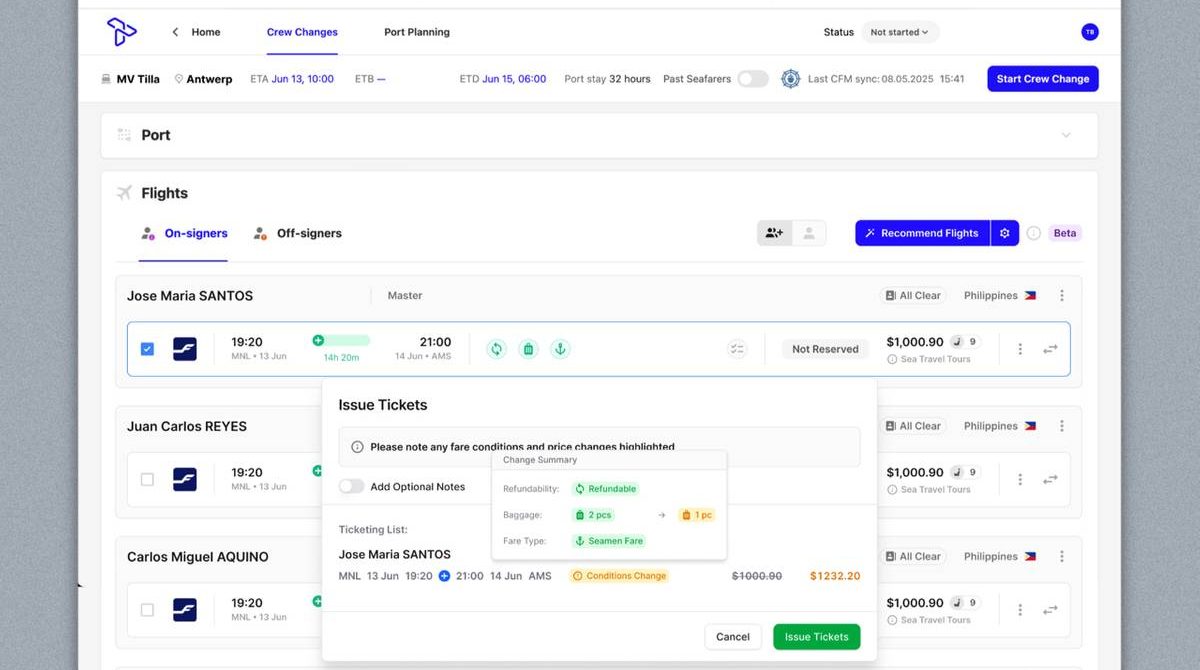Click the company logo in header
The width and height of the screenshot is (1200, 670).
[122, 32]
